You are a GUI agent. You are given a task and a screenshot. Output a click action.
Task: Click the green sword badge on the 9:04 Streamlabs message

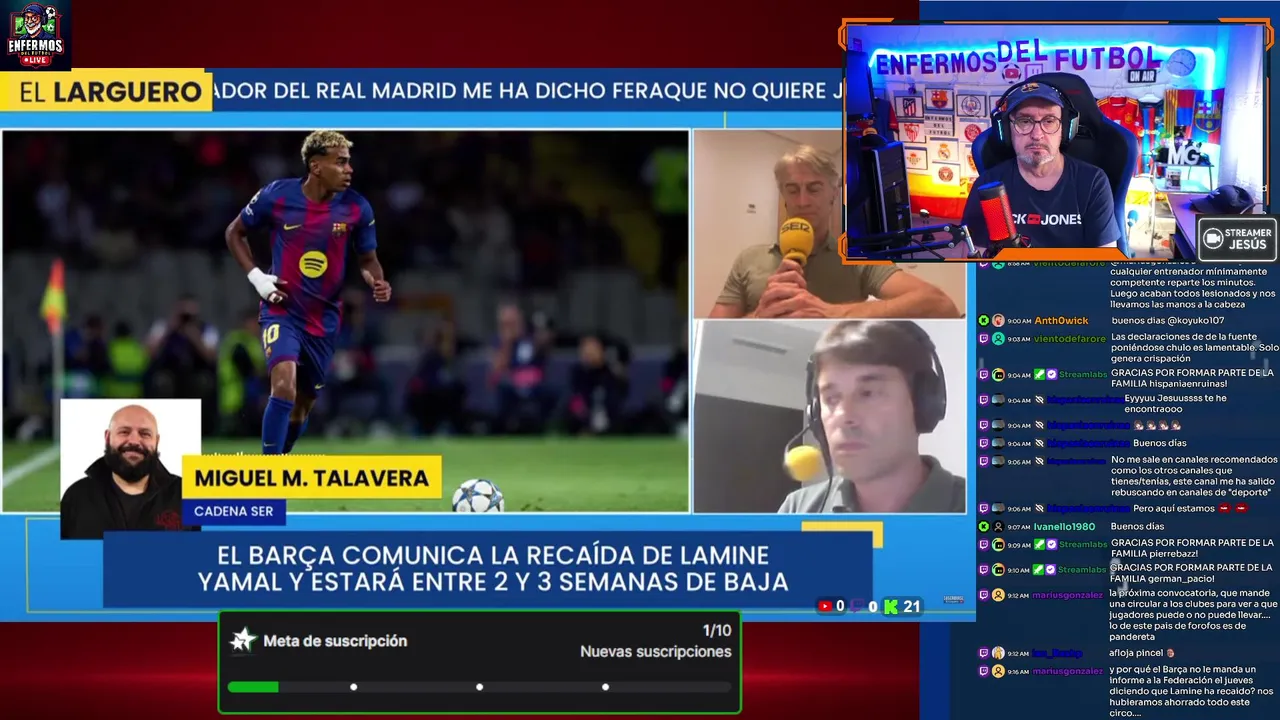(1039, 374)
